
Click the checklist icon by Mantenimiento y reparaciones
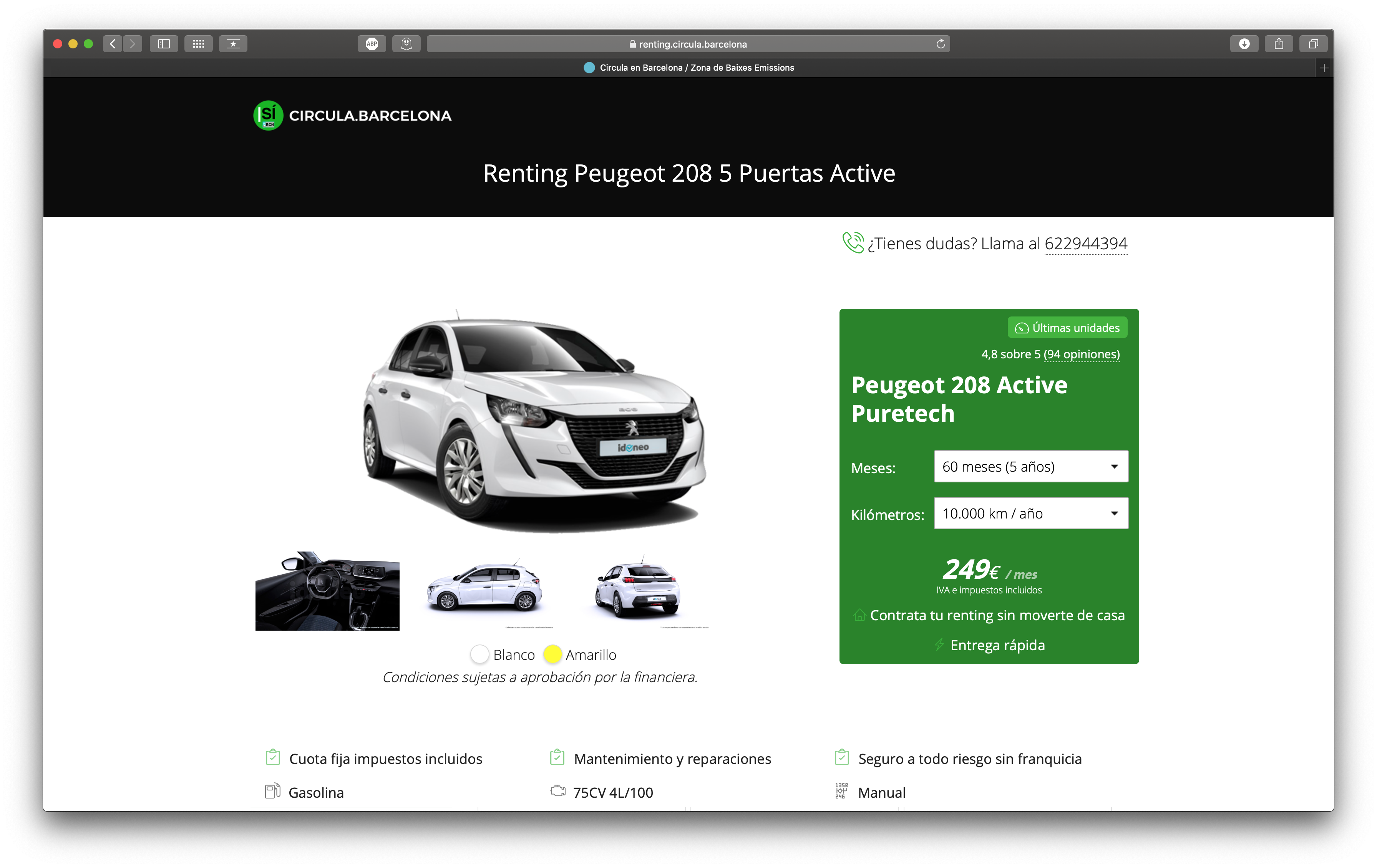[x=557, y=758]
